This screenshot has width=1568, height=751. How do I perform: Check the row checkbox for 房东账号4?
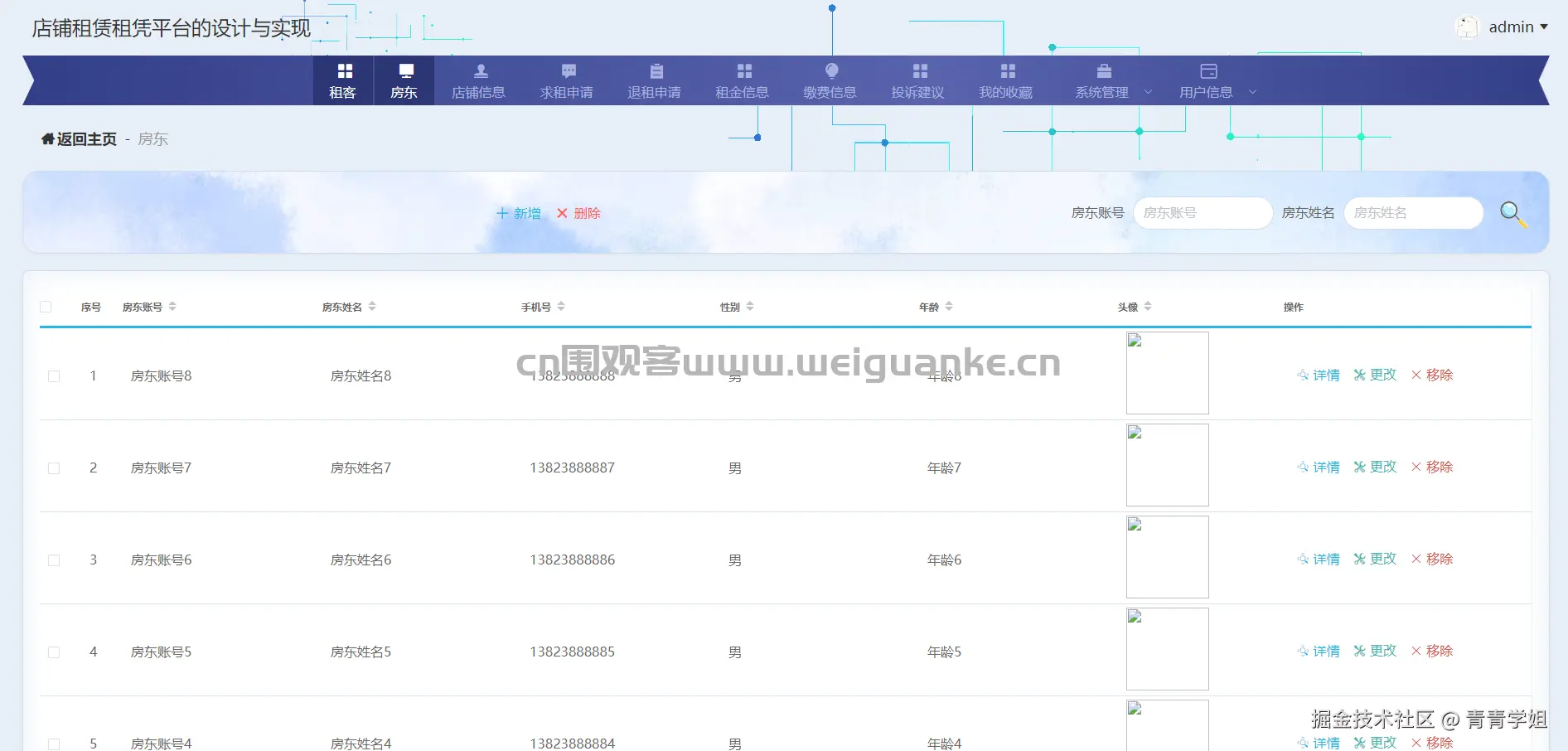tap(54, 744)
